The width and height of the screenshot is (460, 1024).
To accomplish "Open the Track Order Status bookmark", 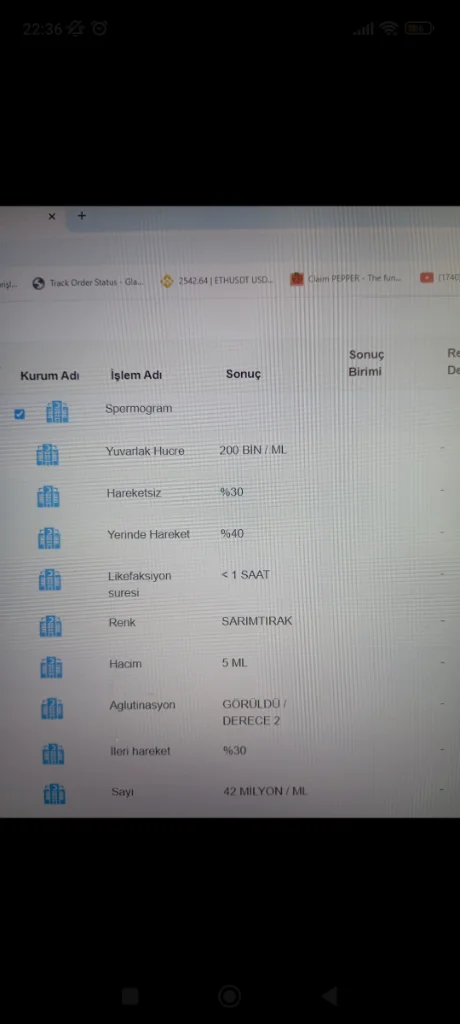I will [88, 283].
